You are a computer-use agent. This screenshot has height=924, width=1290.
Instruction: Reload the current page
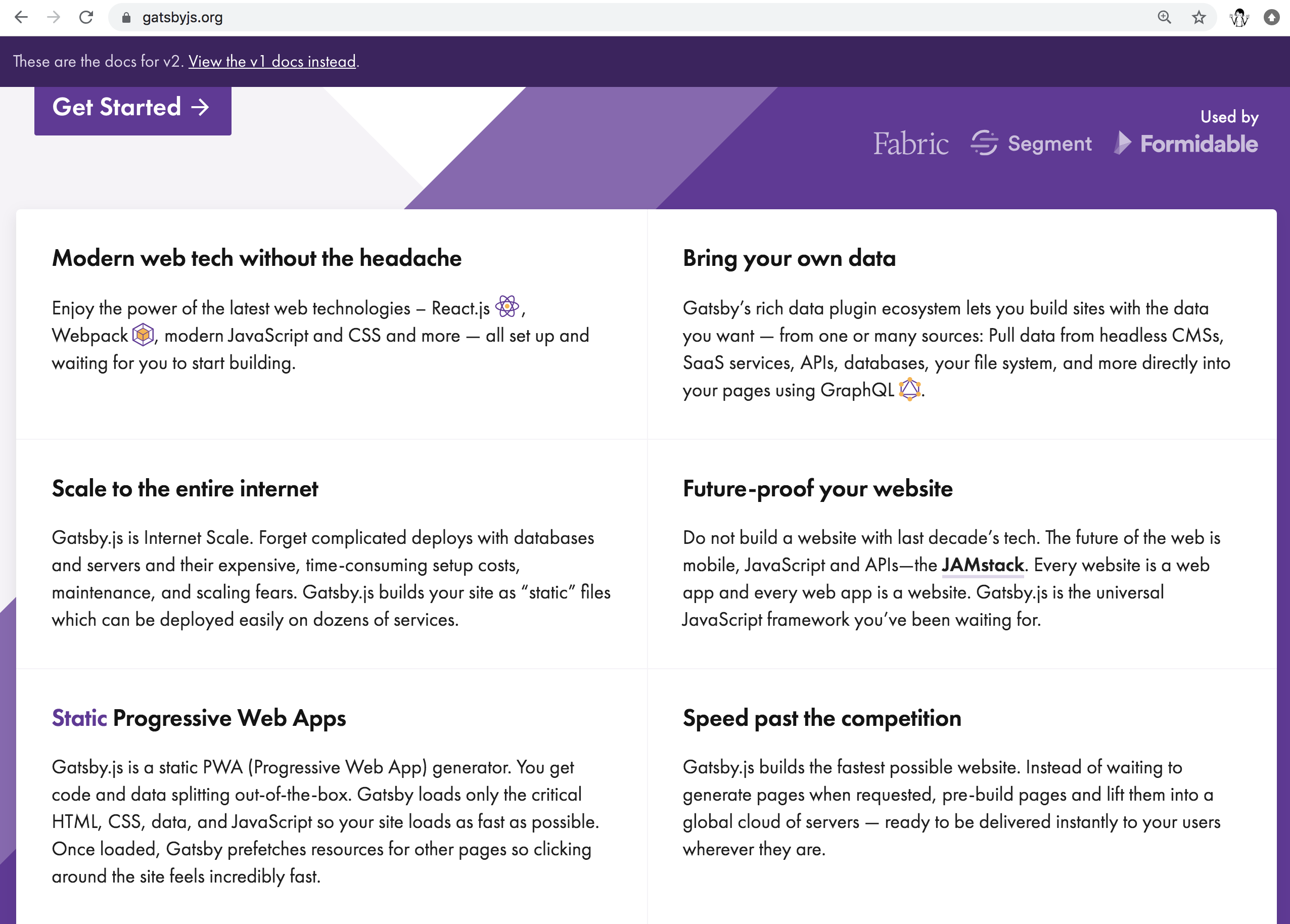pyautogui.click(x=86, y=17)
